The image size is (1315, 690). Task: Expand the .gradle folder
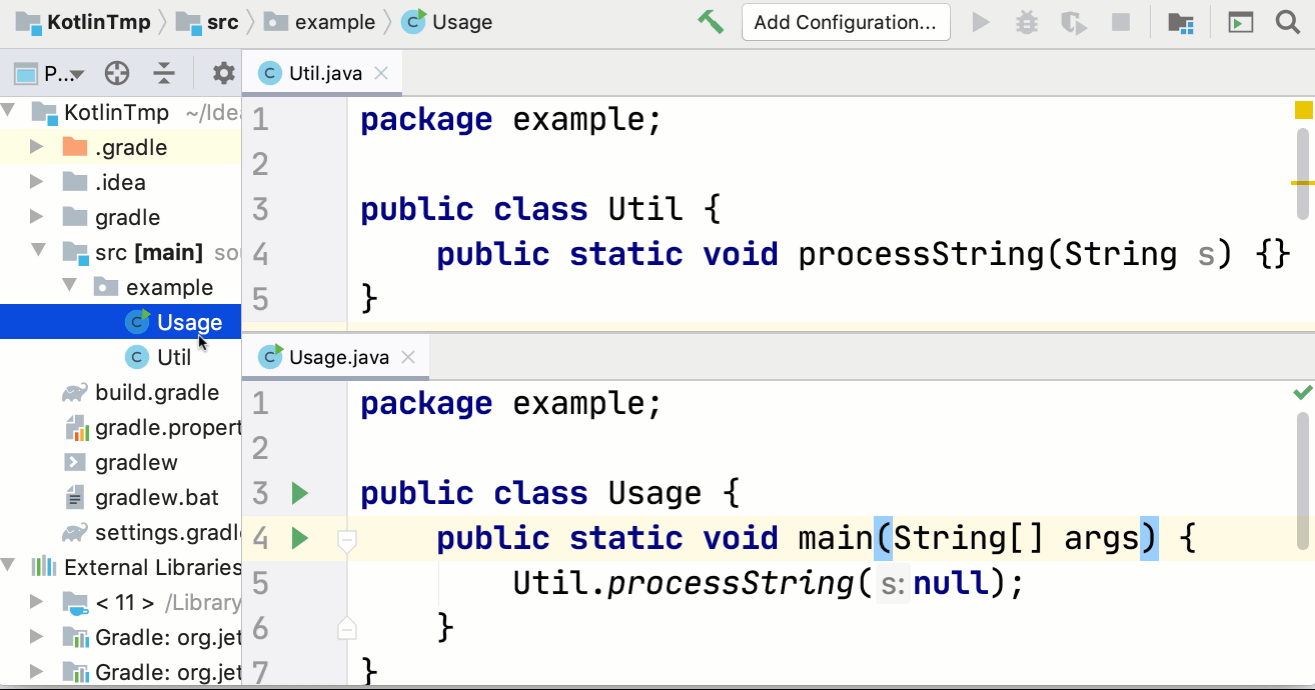[x=36, y=146]
